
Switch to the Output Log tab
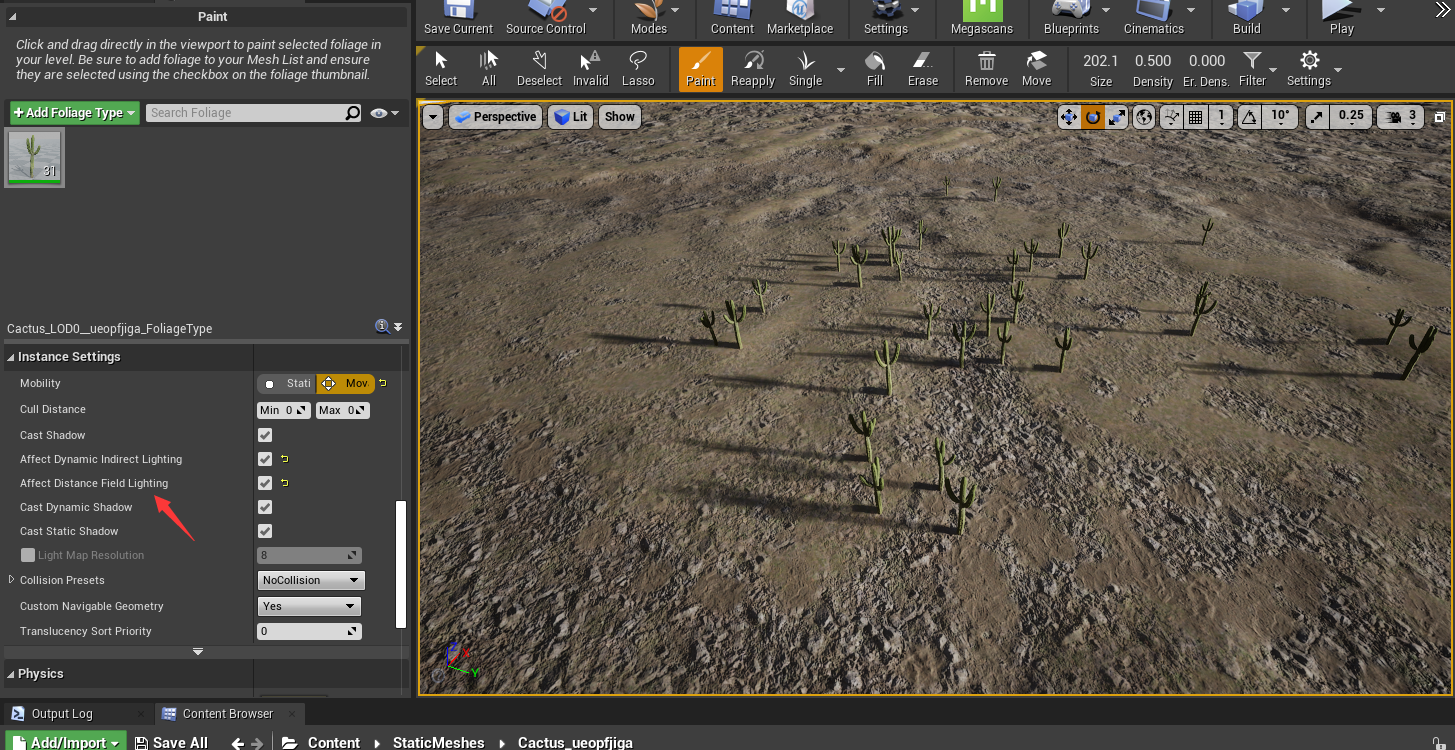coord(62,714)
